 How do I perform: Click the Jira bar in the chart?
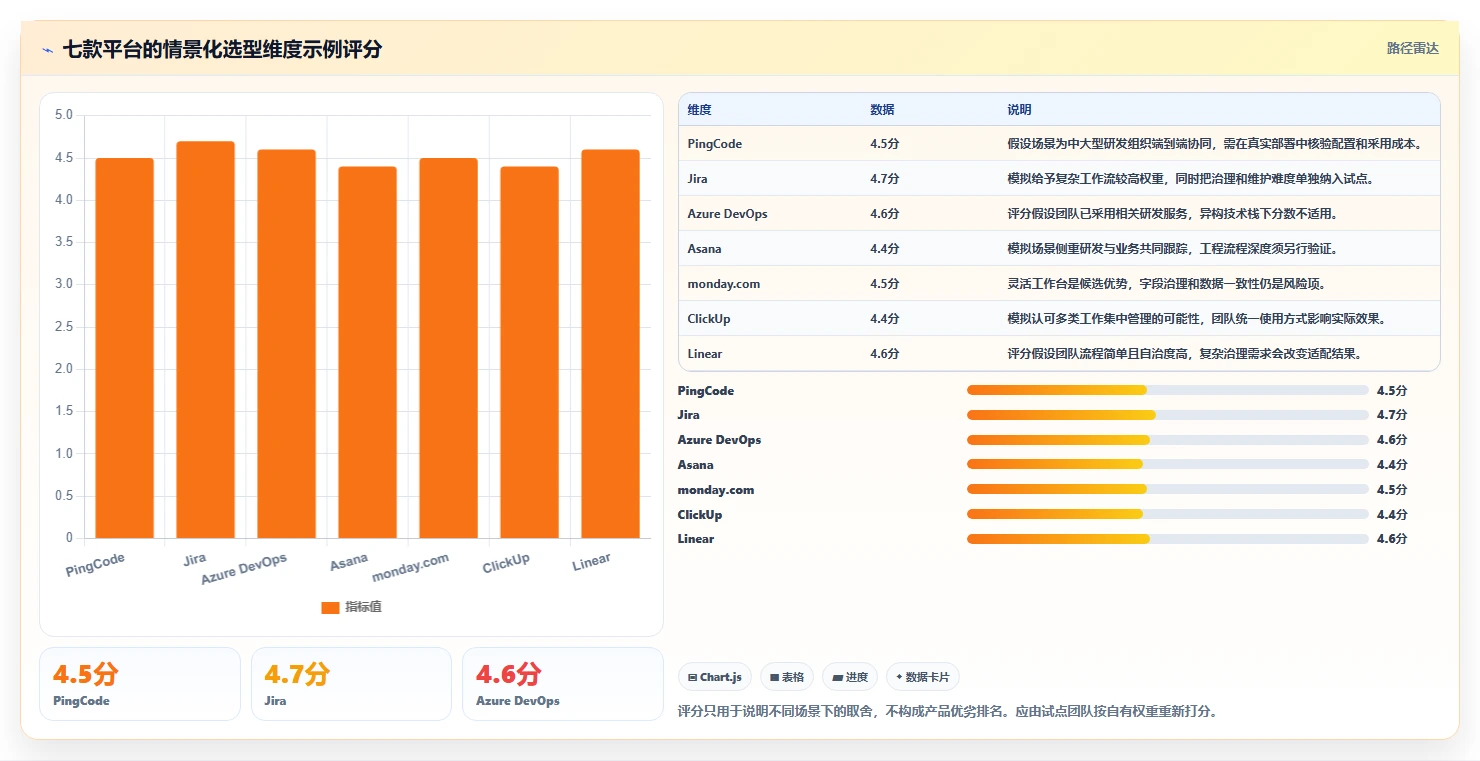tap(206, 340)
